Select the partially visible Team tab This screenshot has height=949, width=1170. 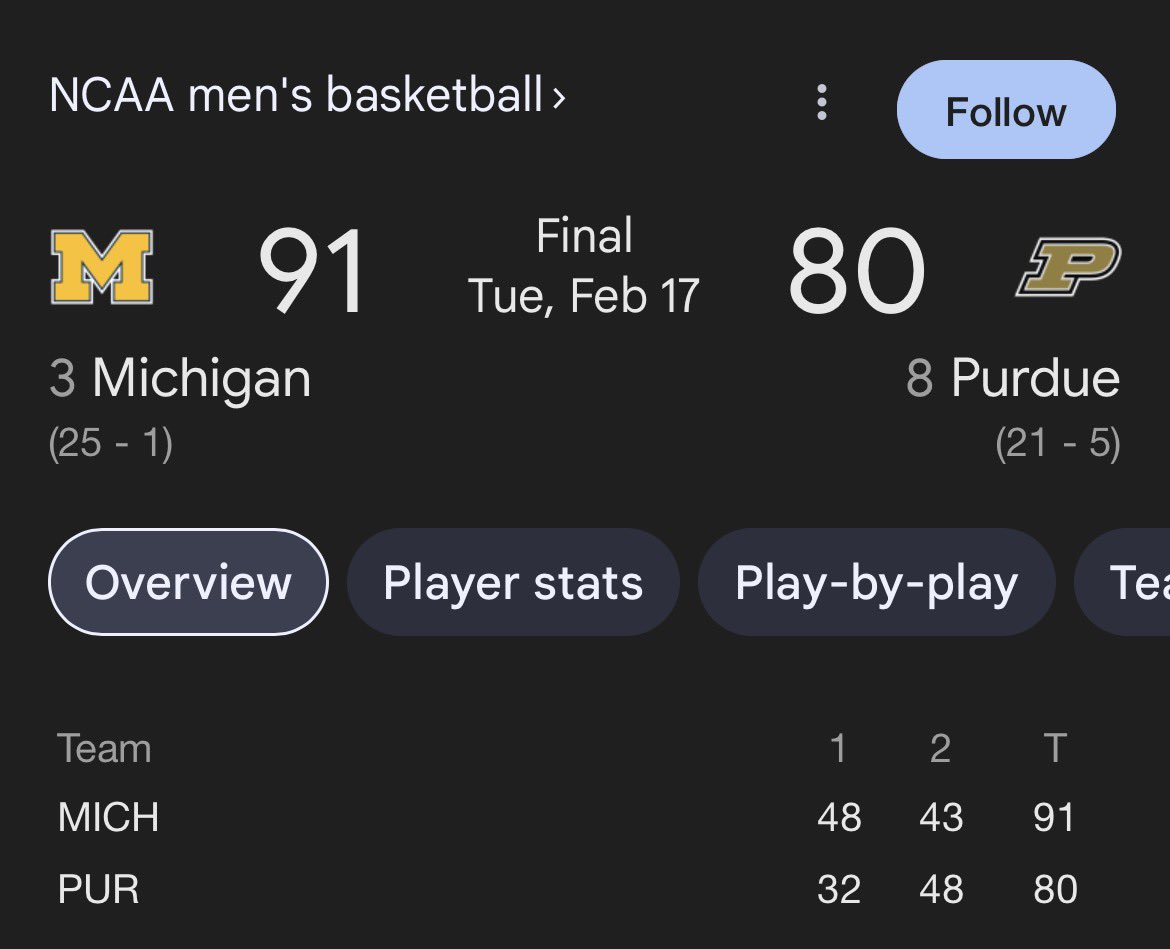pyautogui.click(x=1122, y=582)
